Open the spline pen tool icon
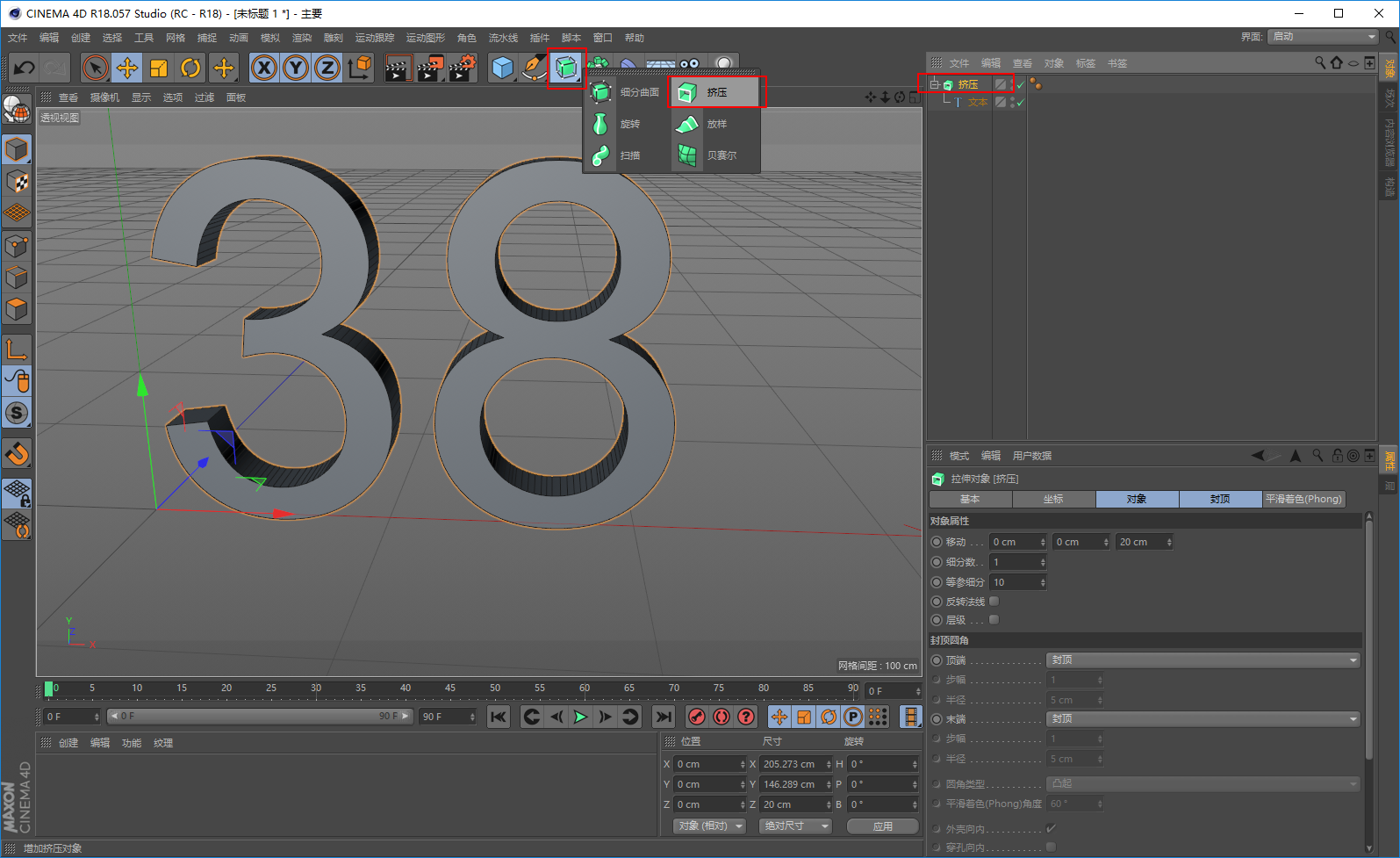1400x858 pixels. tap(534, 68)
